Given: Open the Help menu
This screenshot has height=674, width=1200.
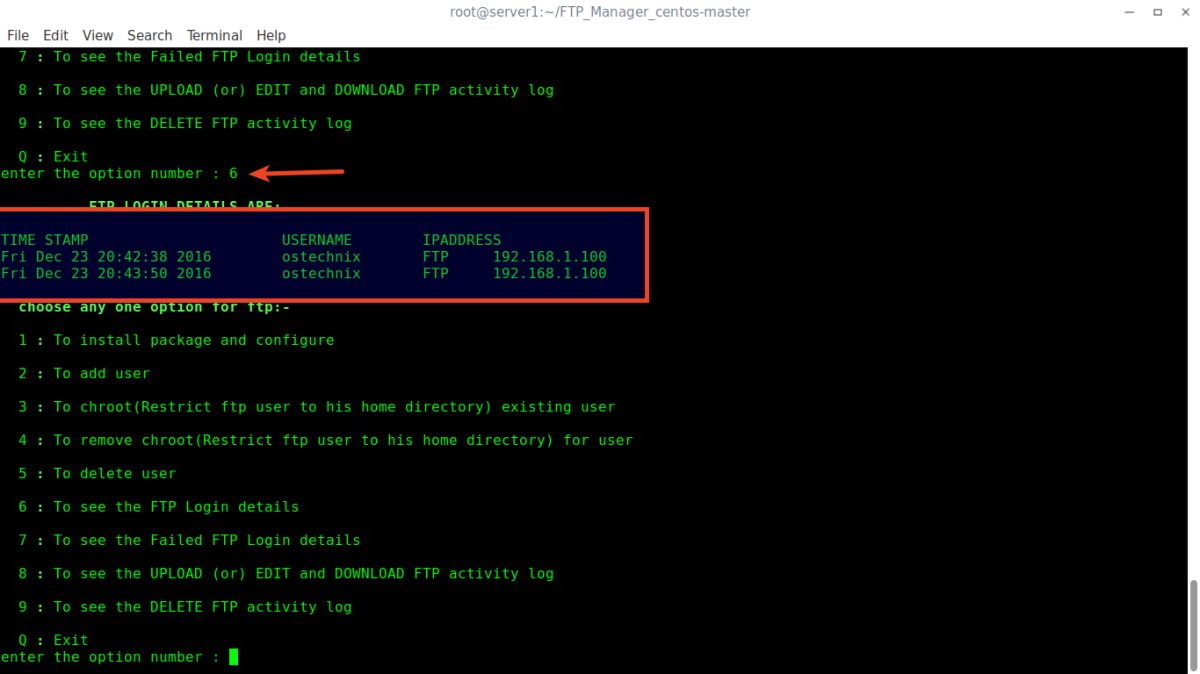Looking at the screenshot, I should tap(271, 35).
